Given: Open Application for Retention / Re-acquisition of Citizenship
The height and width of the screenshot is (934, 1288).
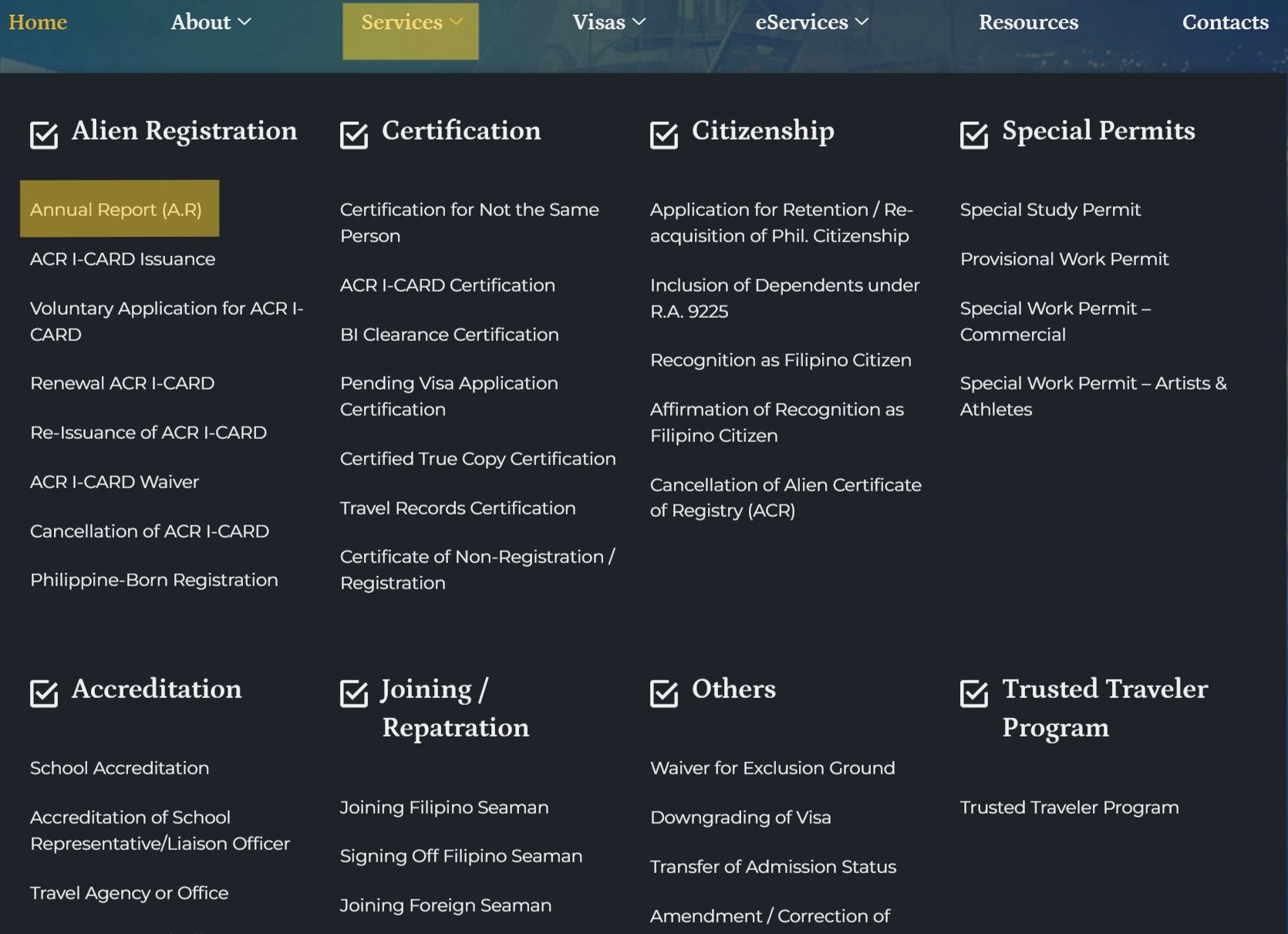Looking at the screenshot, I should point(782,223).
